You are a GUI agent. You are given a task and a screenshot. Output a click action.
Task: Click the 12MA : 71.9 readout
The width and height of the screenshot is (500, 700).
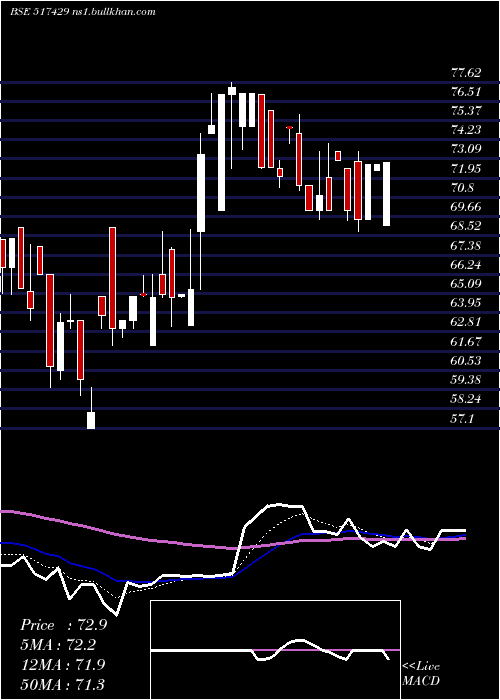tap(63, 665)
